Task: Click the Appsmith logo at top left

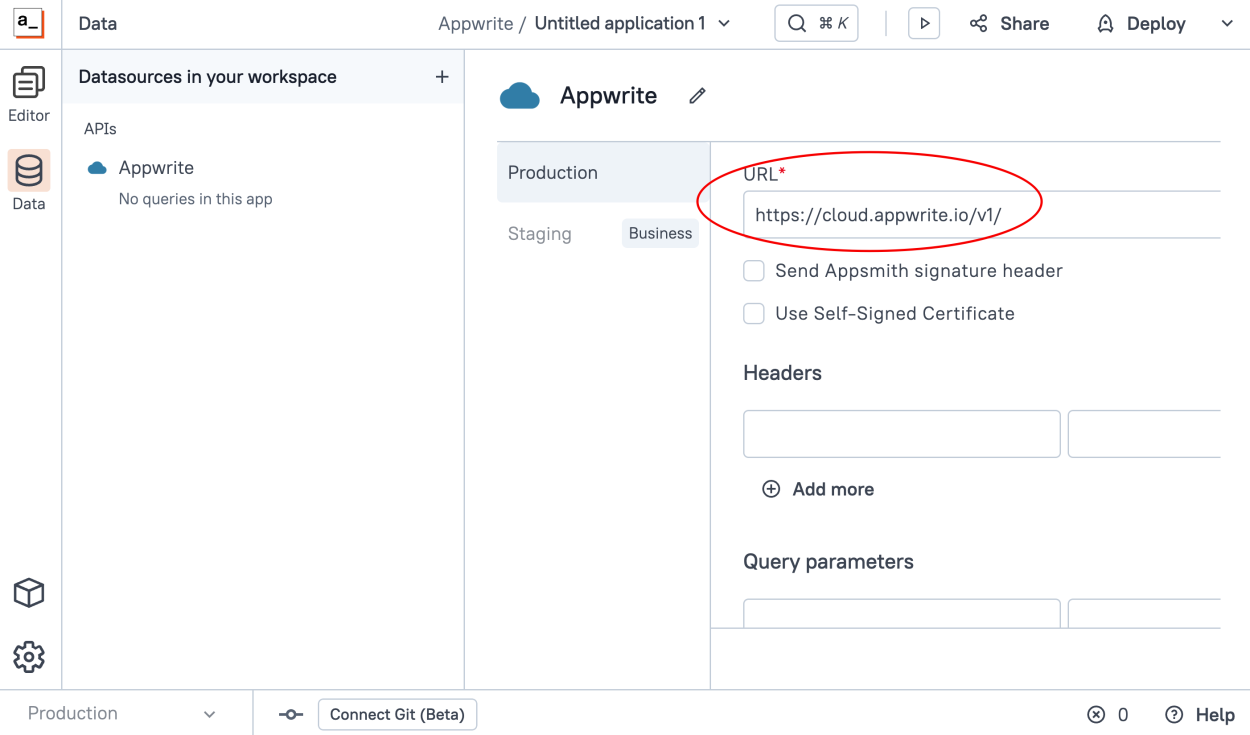Action: point(28,22)
